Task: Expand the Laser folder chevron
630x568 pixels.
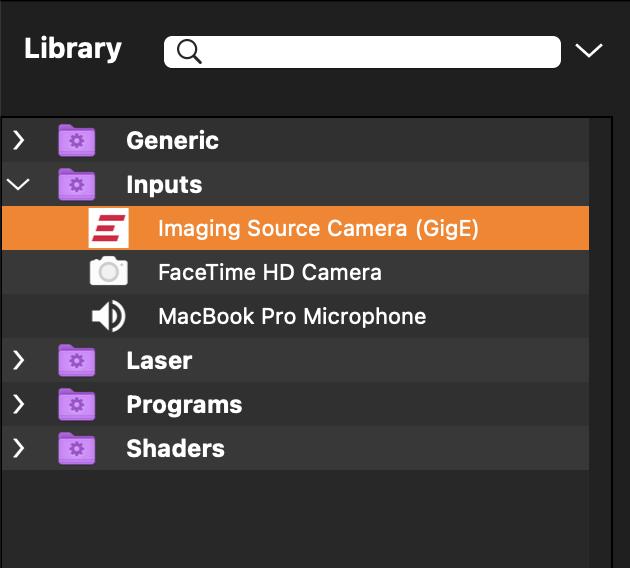Action: pos(18,360)
